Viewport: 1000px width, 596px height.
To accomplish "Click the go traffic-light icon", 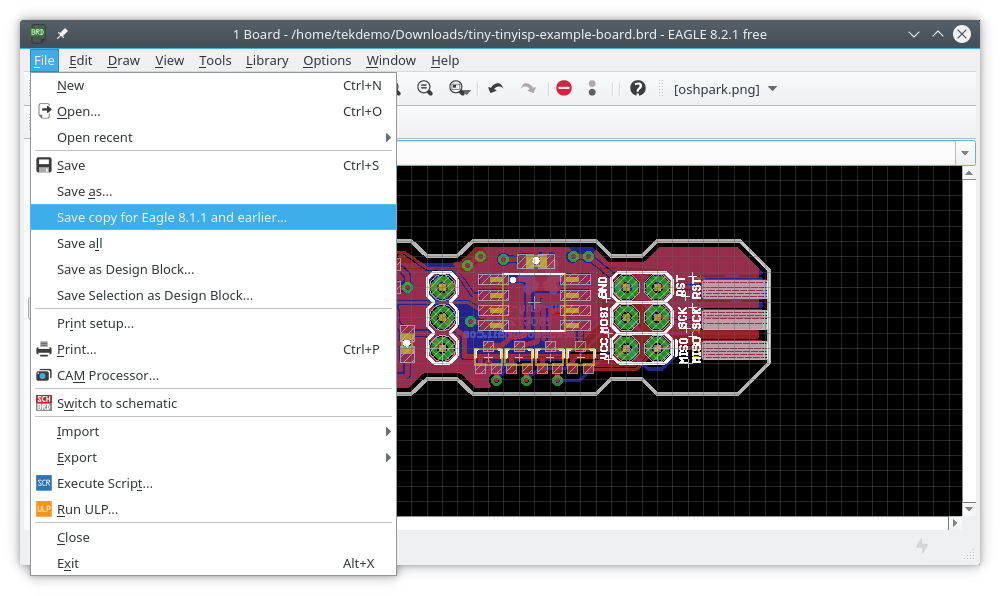I will tap(592, 88).
